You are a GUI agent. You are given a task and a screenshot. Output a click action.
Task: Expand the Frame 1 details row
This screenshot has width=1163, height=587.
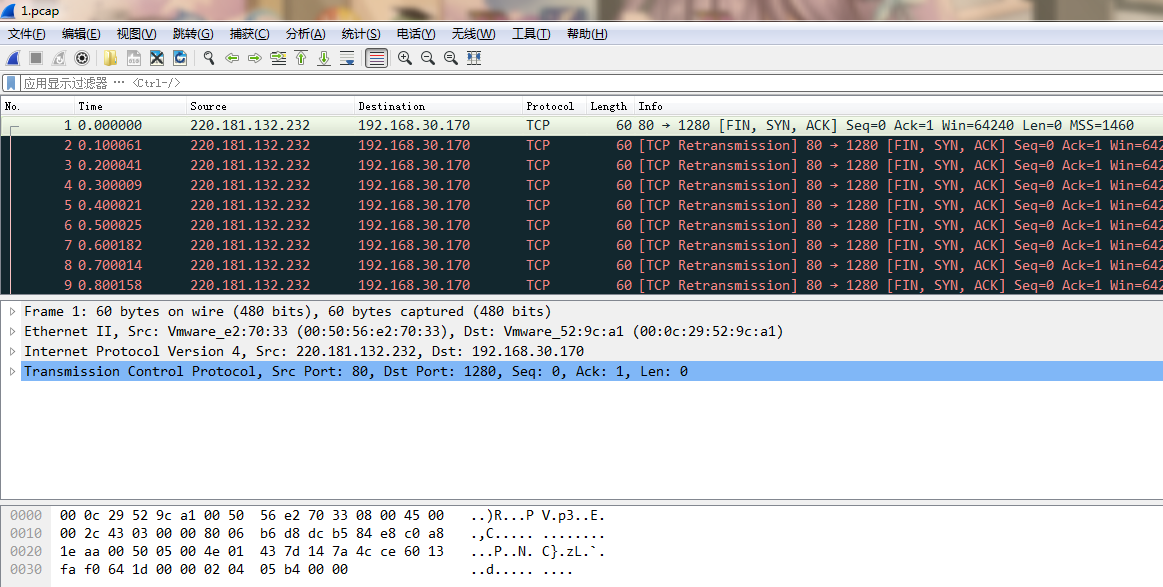coord(12,312)
